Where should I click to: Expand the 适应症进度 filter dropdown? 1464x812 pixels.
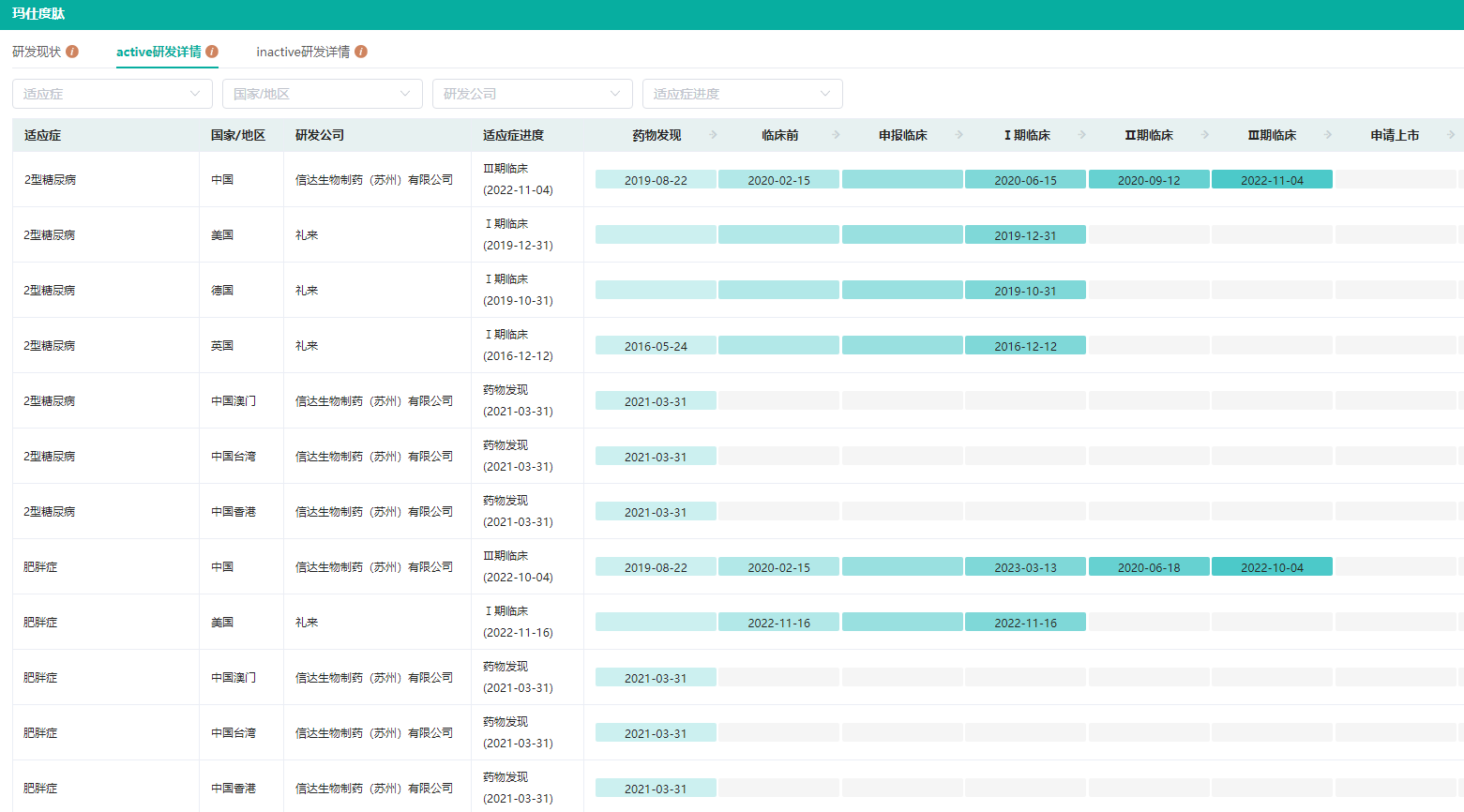pos(742,94)
